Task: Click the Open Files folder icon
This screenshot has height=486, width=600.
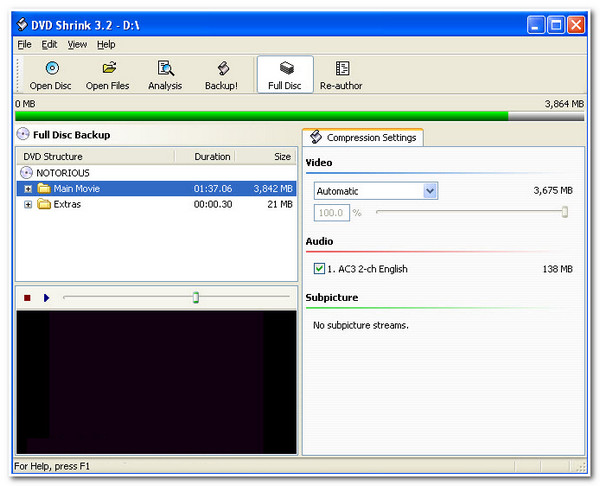Action: pos(109,68)
